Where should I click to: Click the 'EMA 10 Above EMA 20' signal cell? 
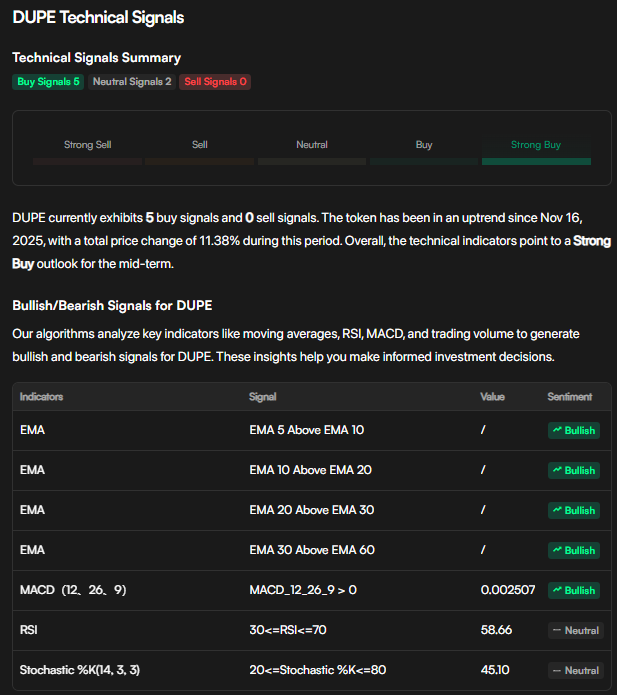pos(310,470)
